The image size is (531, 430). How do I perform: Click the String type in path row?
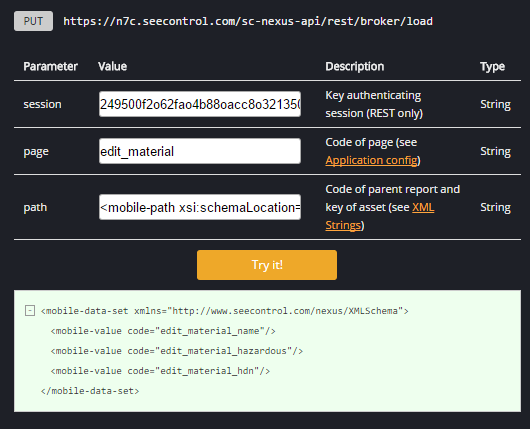[495, 207]
